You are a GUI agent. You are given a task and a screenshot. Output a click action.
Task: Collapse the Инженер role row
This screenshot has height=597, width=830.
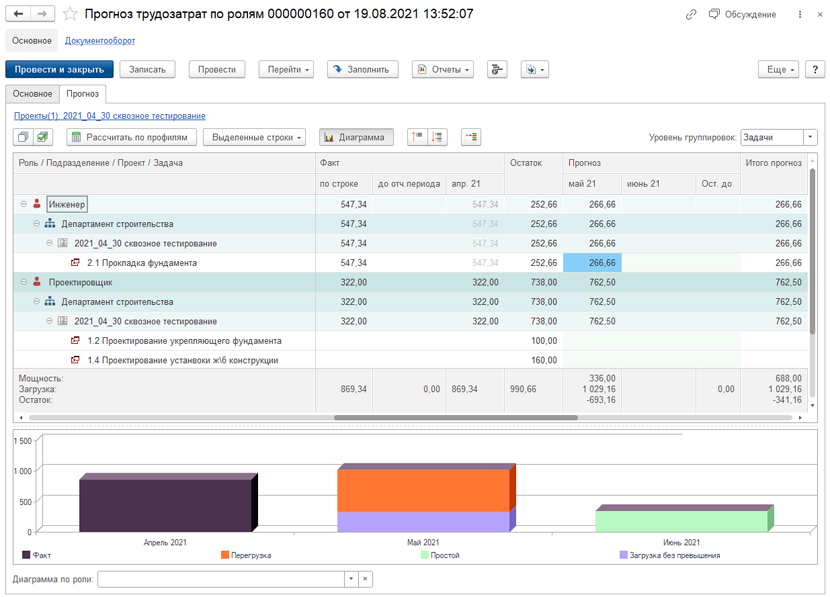24,204
